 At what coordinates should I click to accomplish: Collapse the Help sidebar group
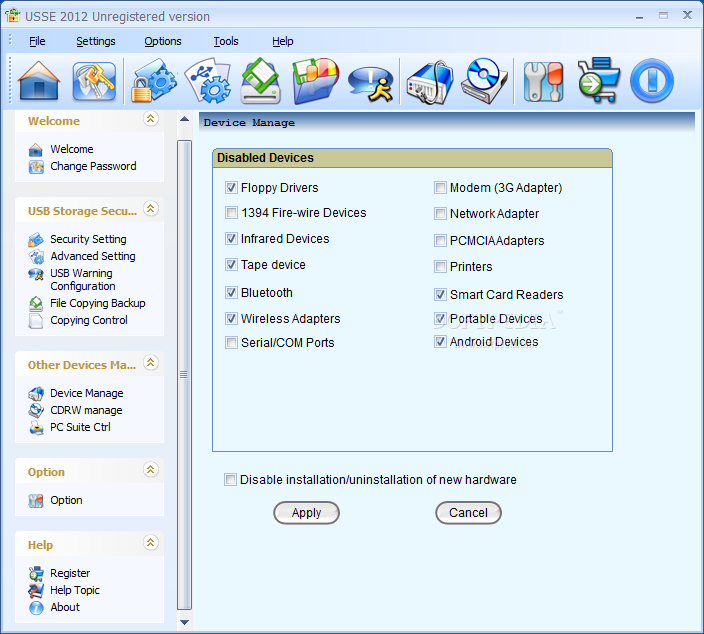point(151,543)
